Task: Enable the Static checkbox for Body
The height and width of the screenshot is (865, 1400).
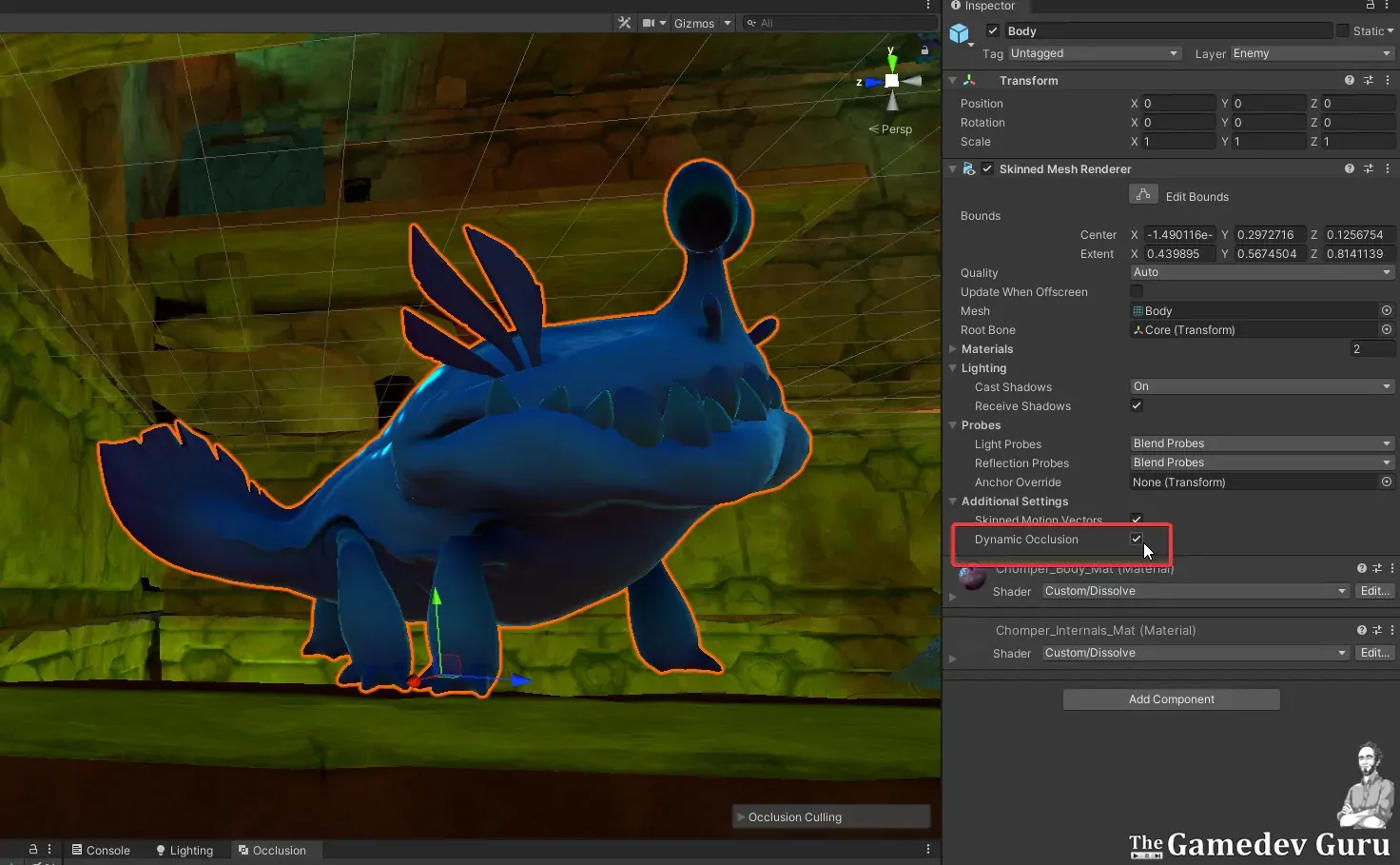Action: click(x=1342, y=30)
